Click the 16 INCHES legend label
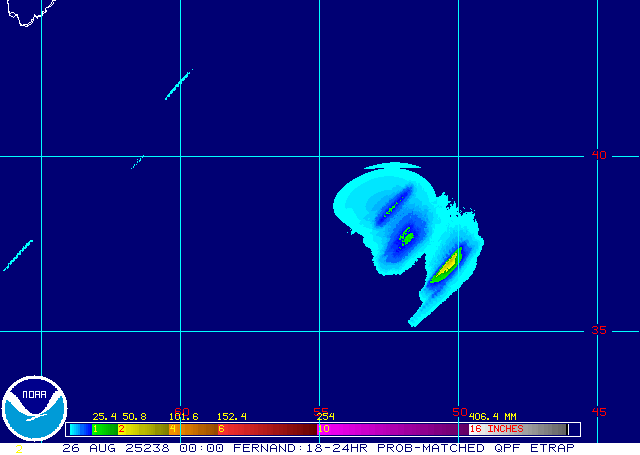The image size is (640, 455). (497, 429)
